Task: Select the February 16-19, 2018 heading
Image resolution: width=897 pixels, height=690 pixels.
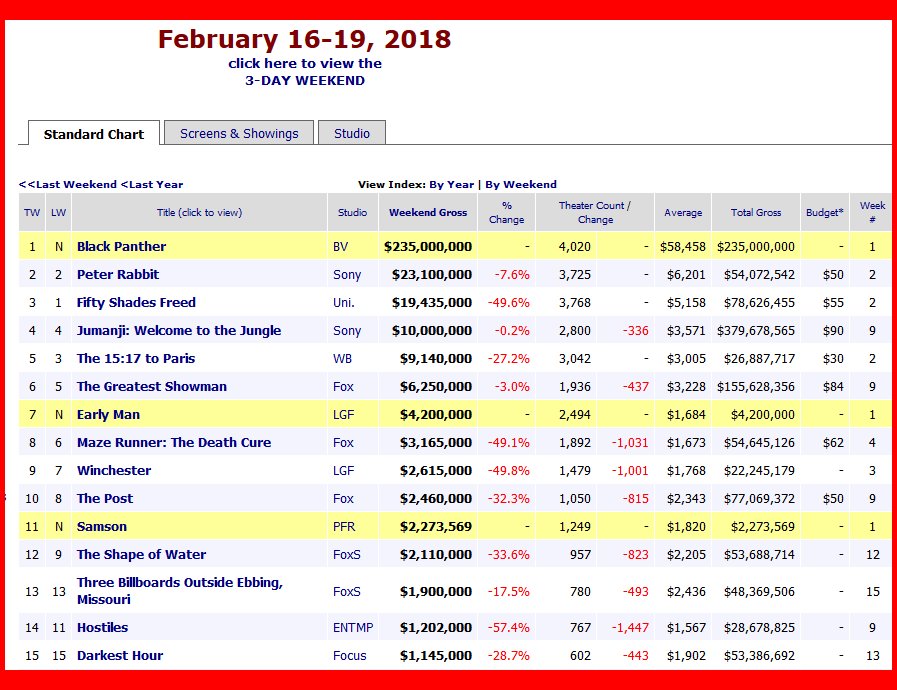Action: [304, 39]
